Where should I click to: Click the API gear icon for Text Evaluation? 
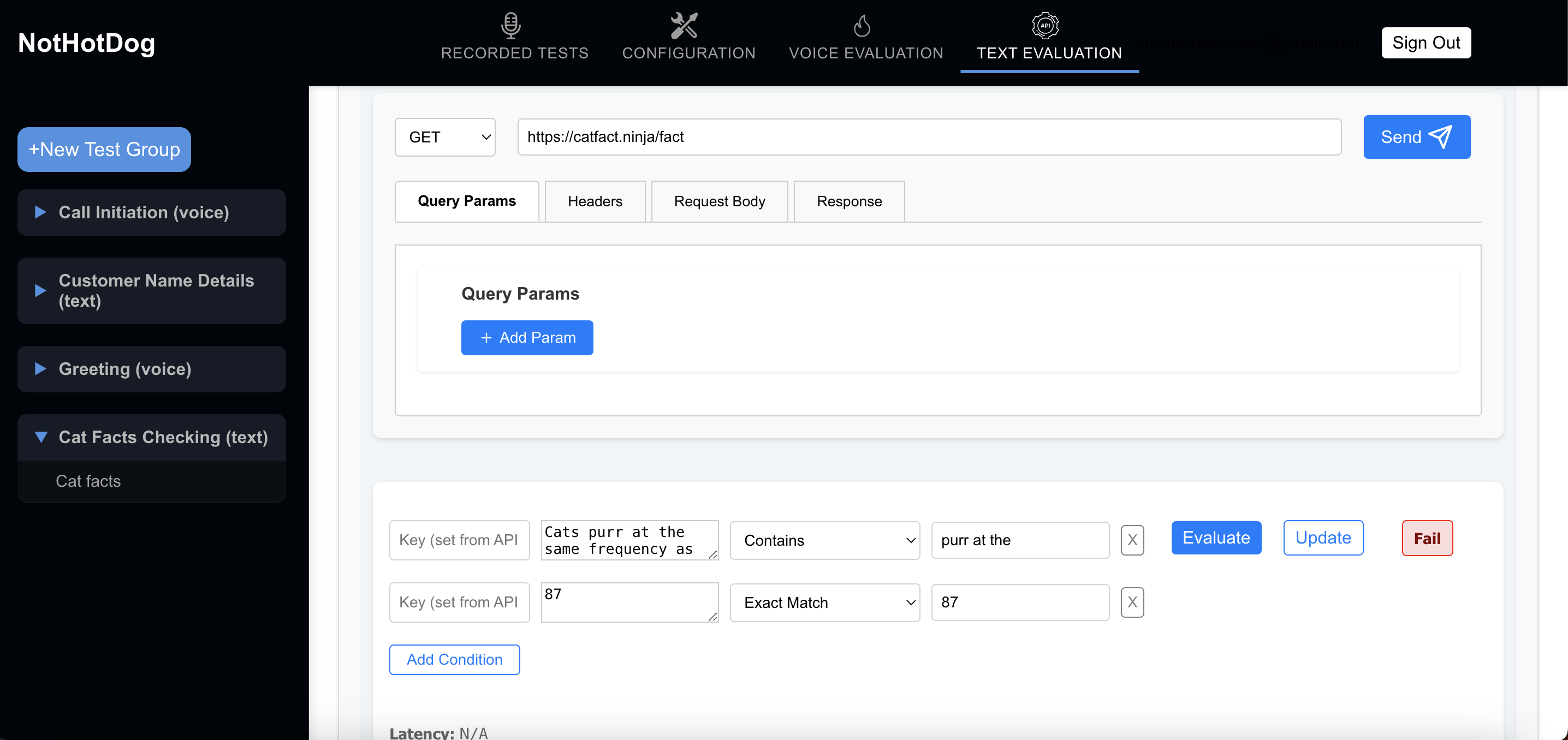click(1044, 25)
